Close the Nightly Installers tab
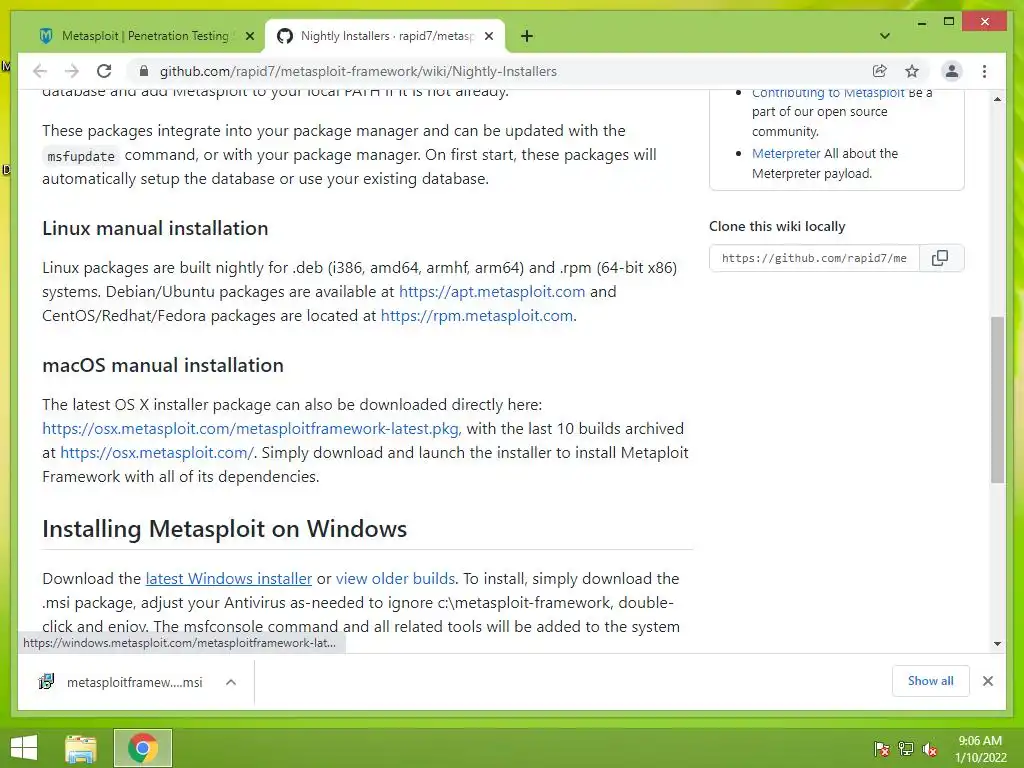Screen dimensions: 1024x768 pyautogui.click(x=488, y=37)
